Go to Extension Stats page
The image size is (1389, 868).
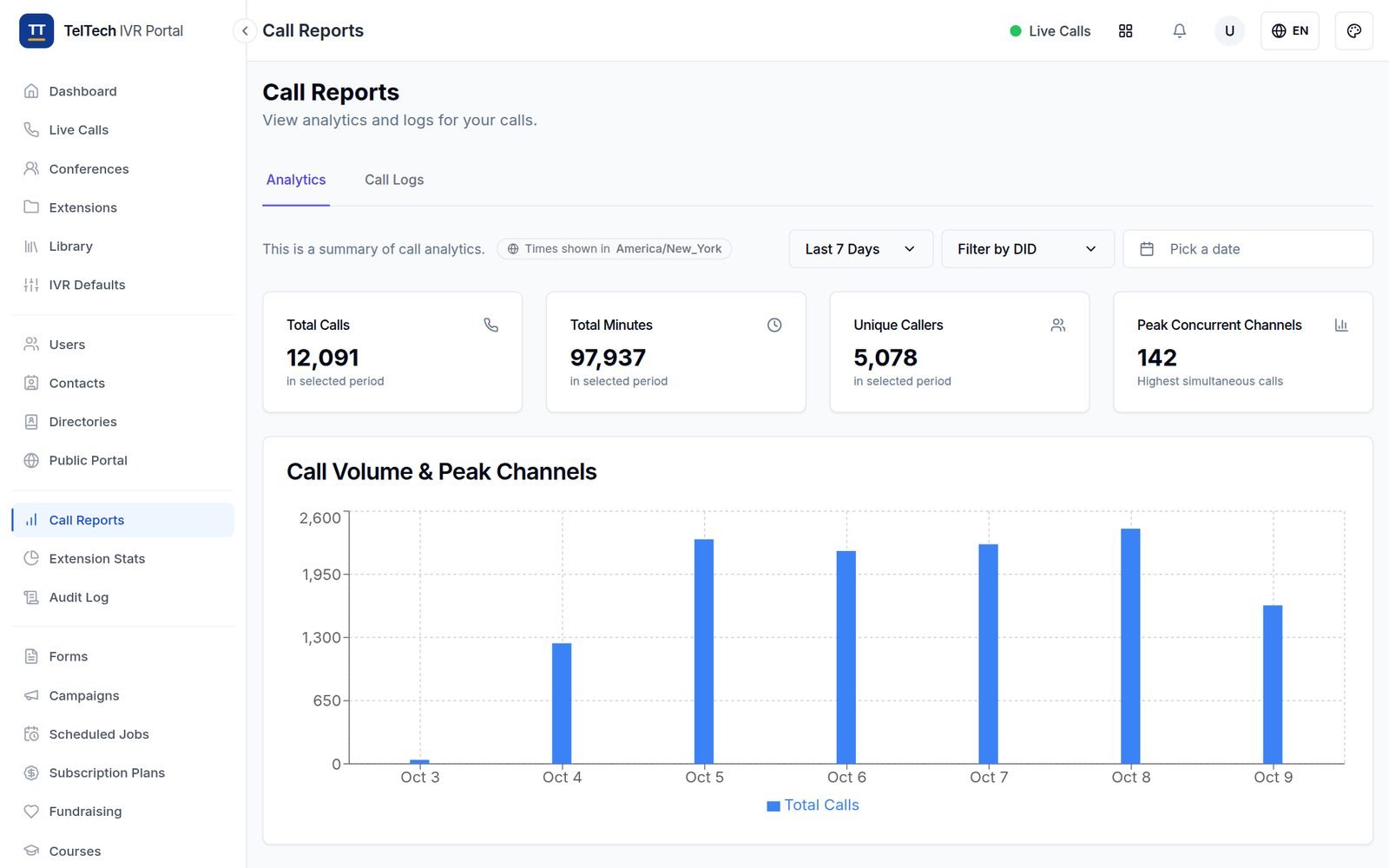pos(122,558)
